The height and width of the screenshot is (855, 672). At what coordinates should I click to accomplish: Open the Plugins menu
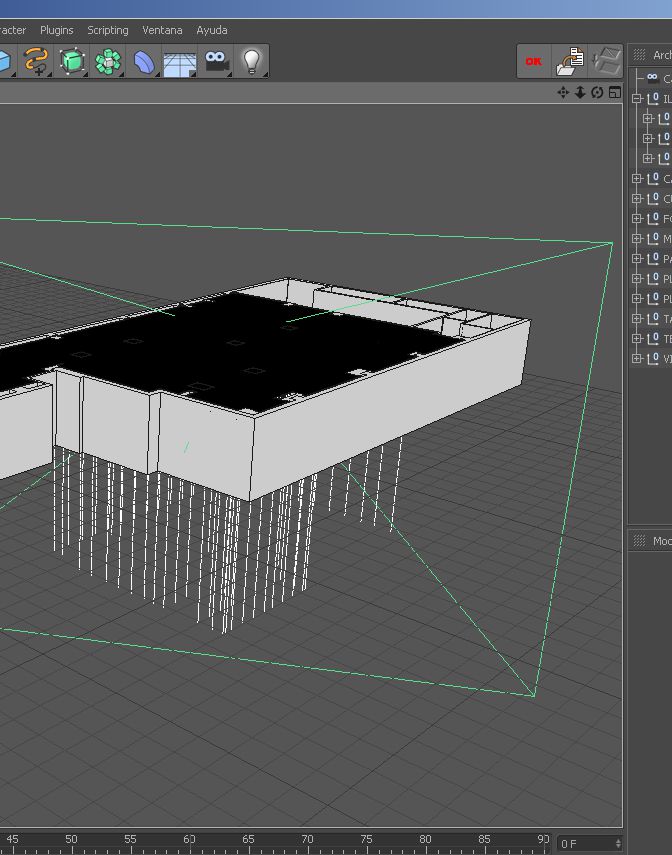coord(57,31)
